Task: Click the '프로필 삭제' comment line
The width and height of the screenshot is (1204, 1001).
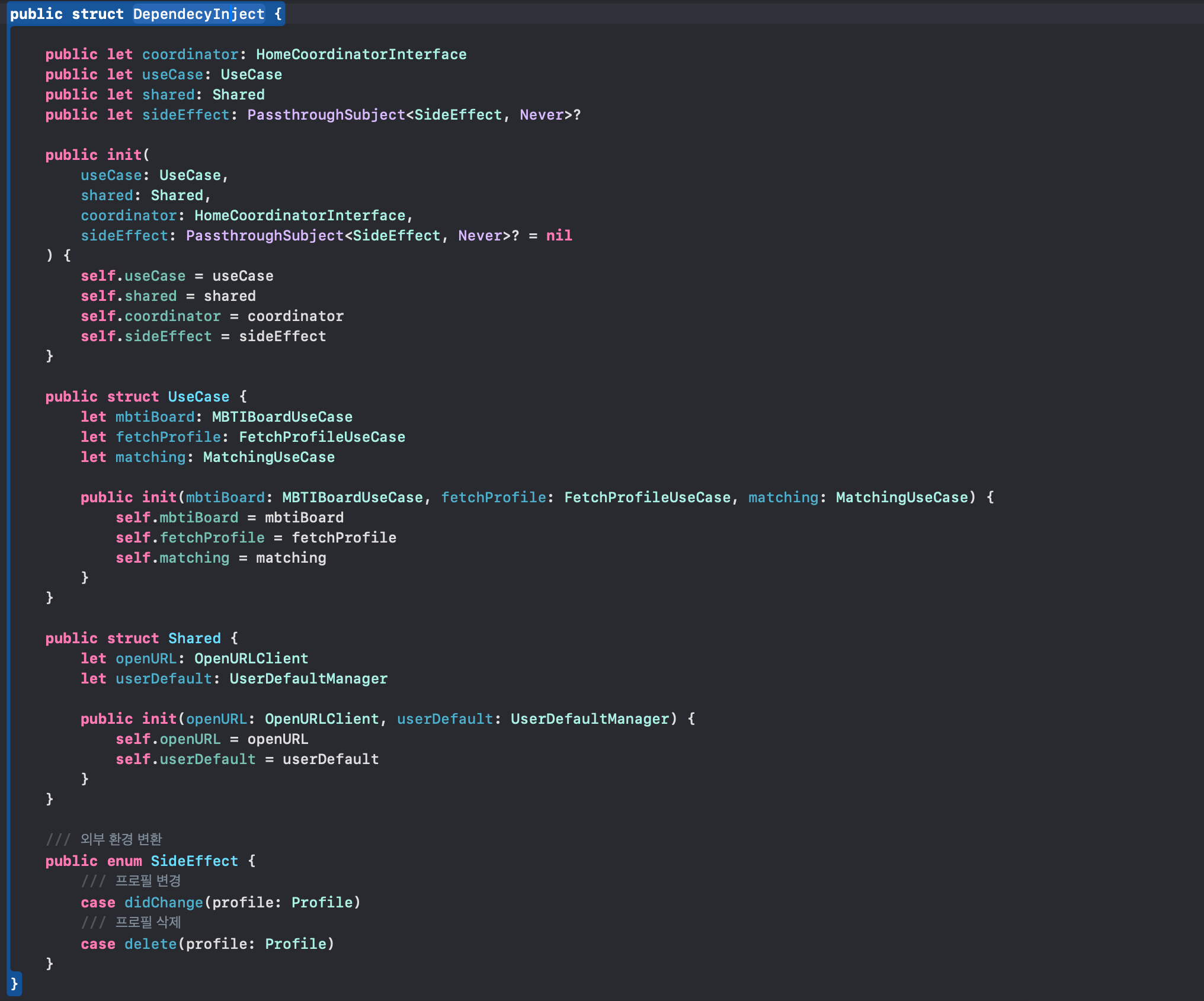Action: click(x=148, y=922)
